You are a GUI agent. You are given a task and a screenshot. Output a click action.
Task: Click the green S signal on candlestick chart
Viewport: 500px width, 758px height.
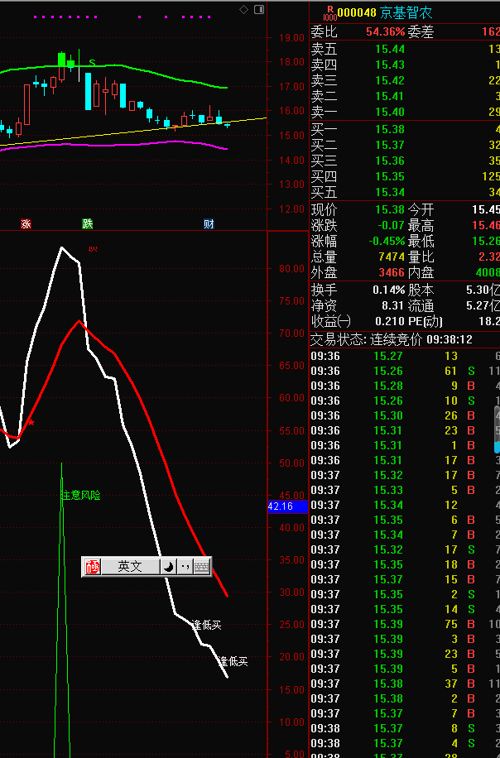click(x=92, y=63)
